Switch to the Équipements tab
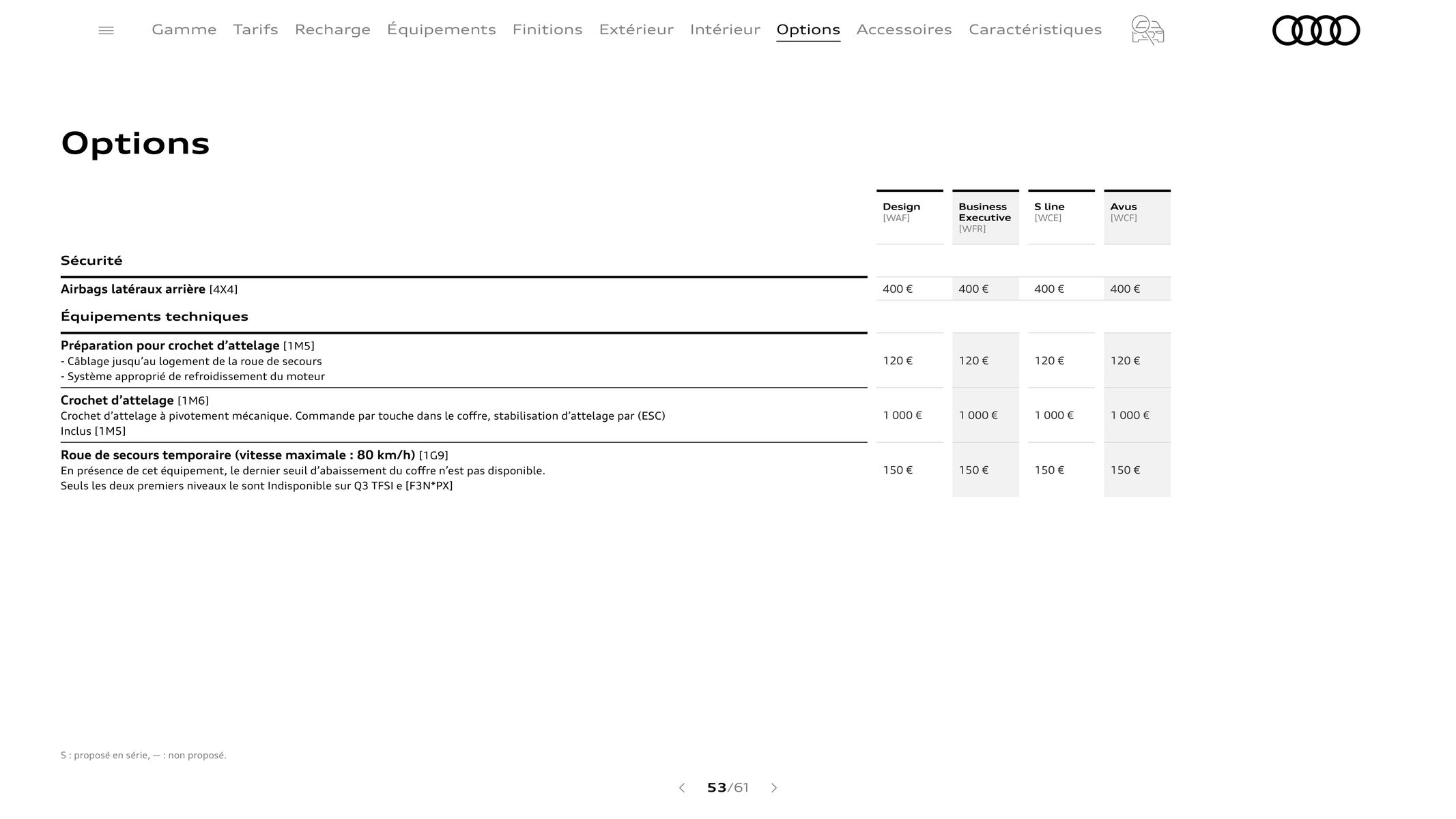Viewport: 1456px width, 819px height. (x=442, y=29)
